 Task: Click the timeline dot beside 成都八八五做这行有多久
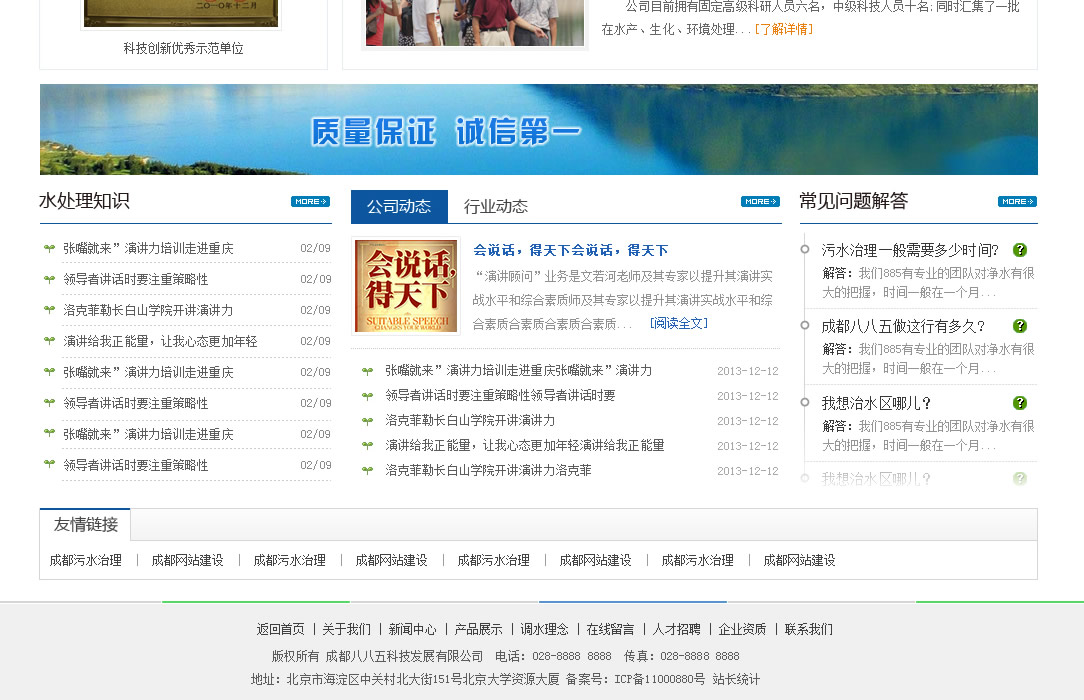coord(804,326)
